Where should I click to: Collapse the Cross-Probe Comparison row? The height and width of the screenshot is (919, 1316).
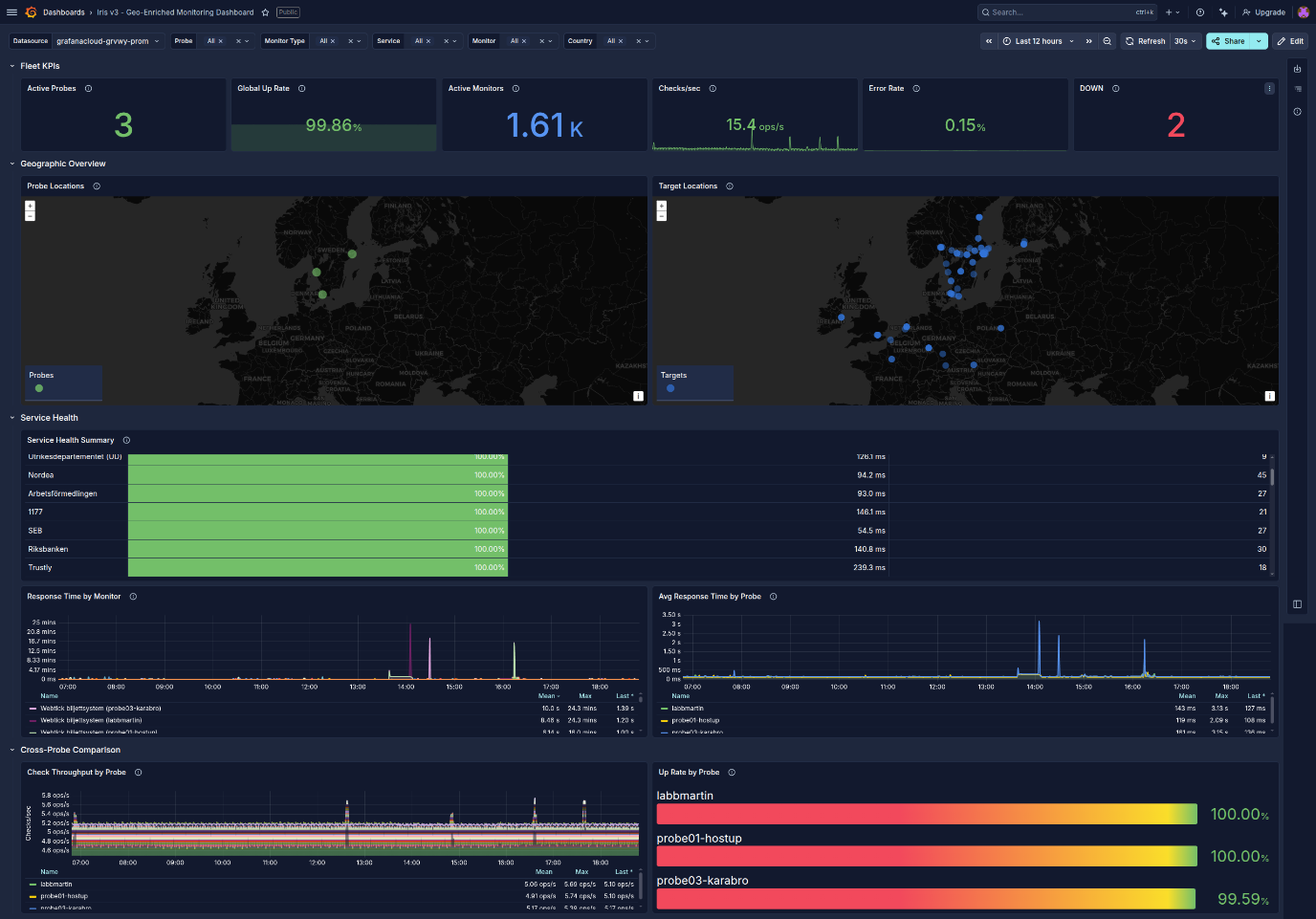(12, 750)
